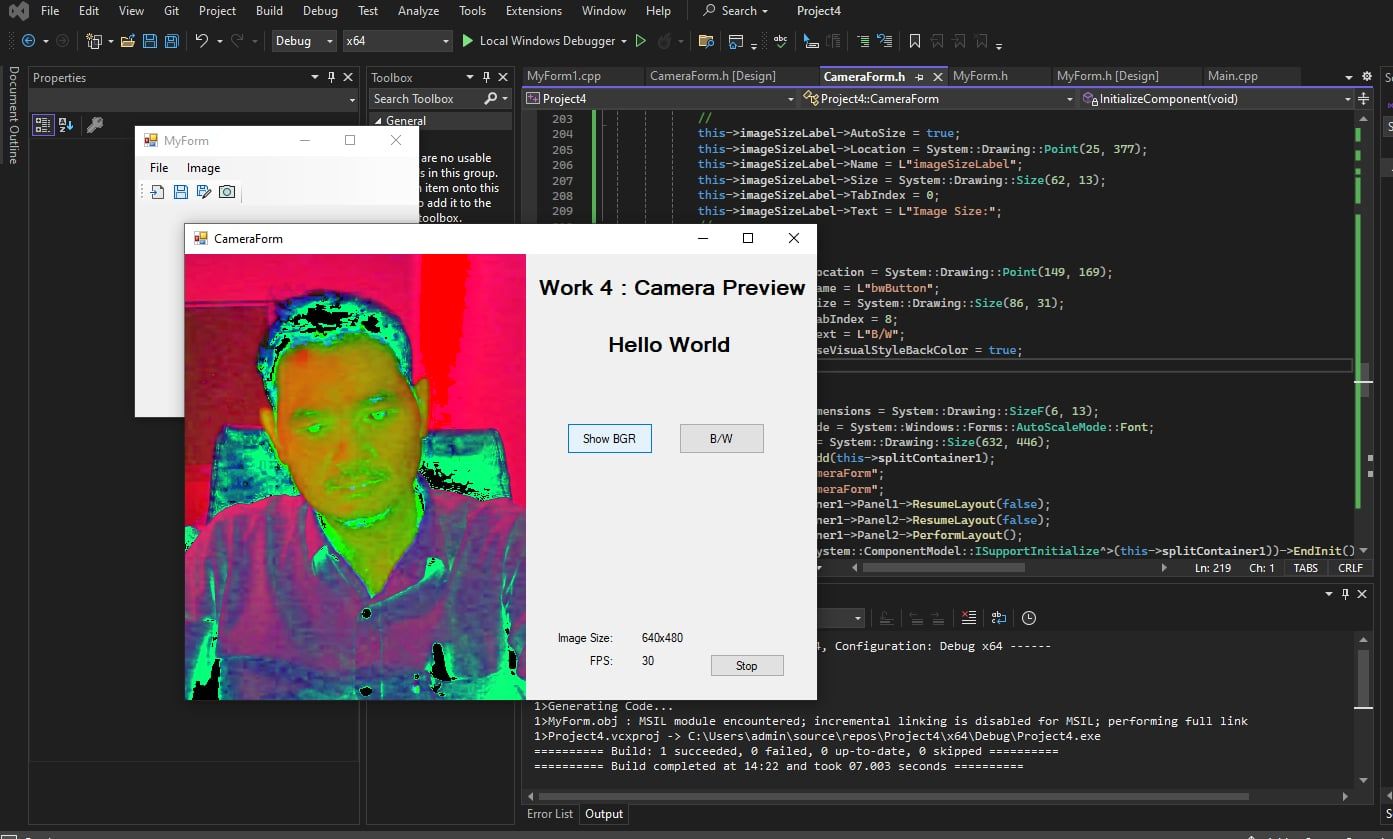The width and height of the screenshot is (1393, 839).
Task: Click the split editor icon at code top-right
Action: [x=1364, y=99]
